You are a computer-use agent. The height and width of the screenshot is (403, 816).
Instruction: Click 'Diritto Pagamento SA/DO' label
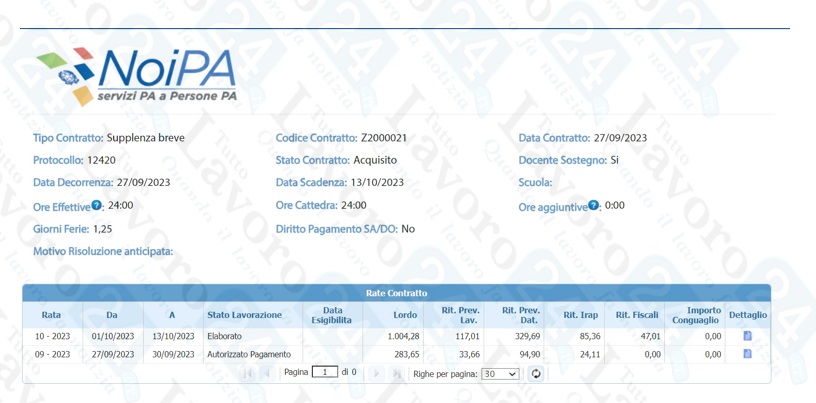tap(337, 229)
